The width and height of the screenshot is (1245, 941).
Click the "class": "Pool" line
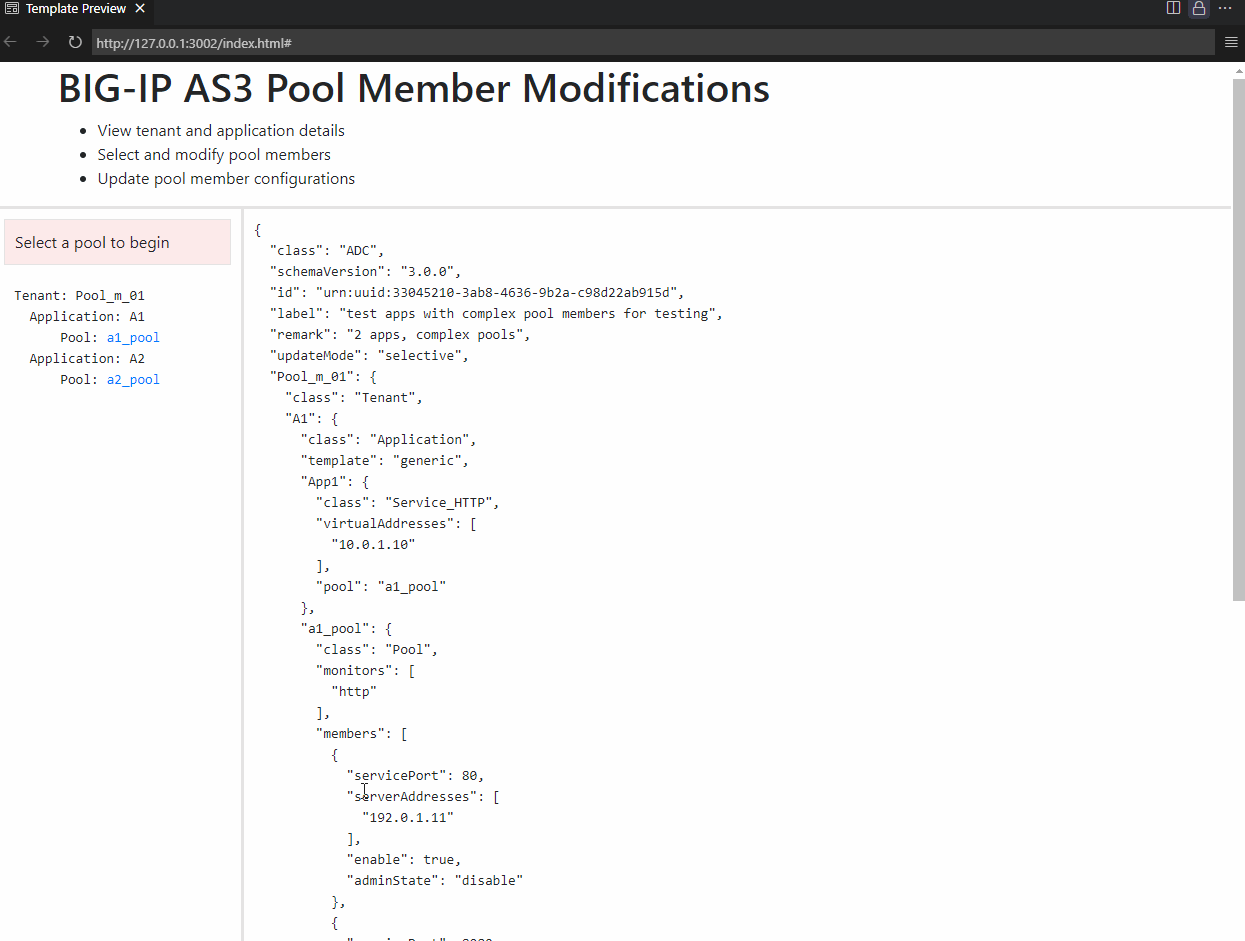[377, 650]
